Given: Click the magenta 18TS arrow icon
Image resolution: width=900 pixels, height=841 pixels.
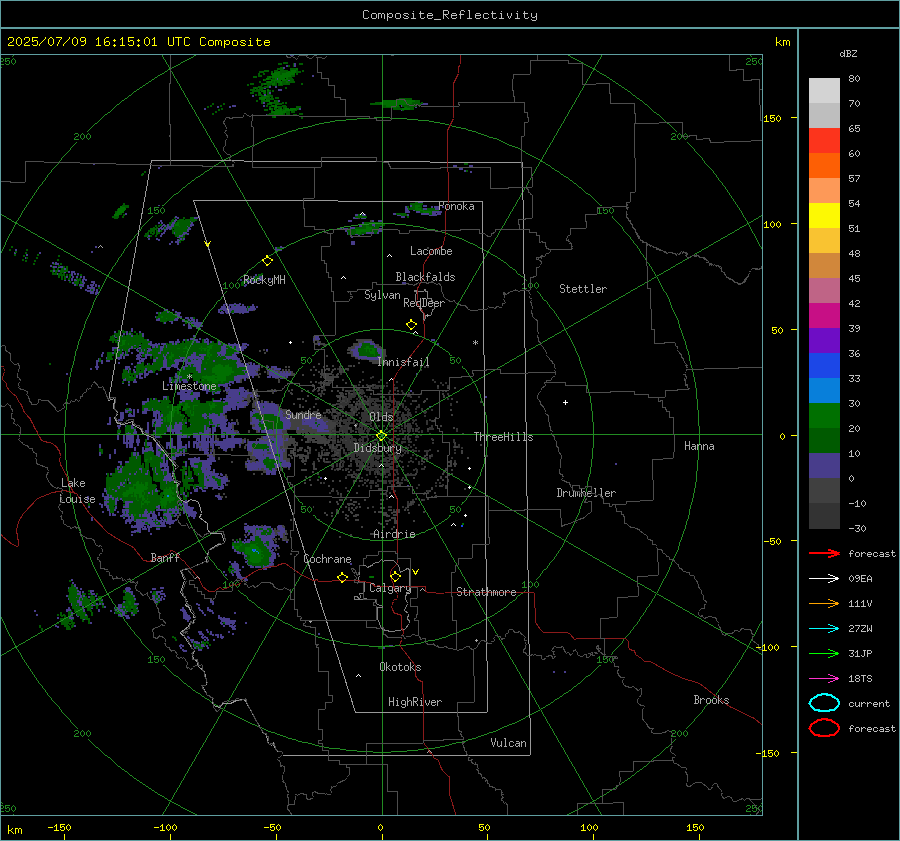Looking at the screenshot, I should tap(824, 679).
